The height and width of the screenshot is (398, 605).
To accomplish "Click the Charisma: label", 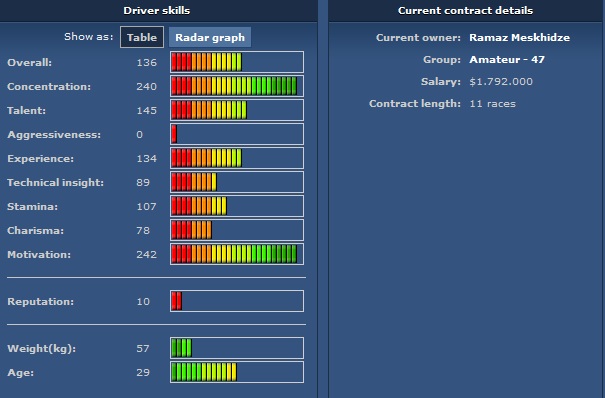I will click(35, 231).
